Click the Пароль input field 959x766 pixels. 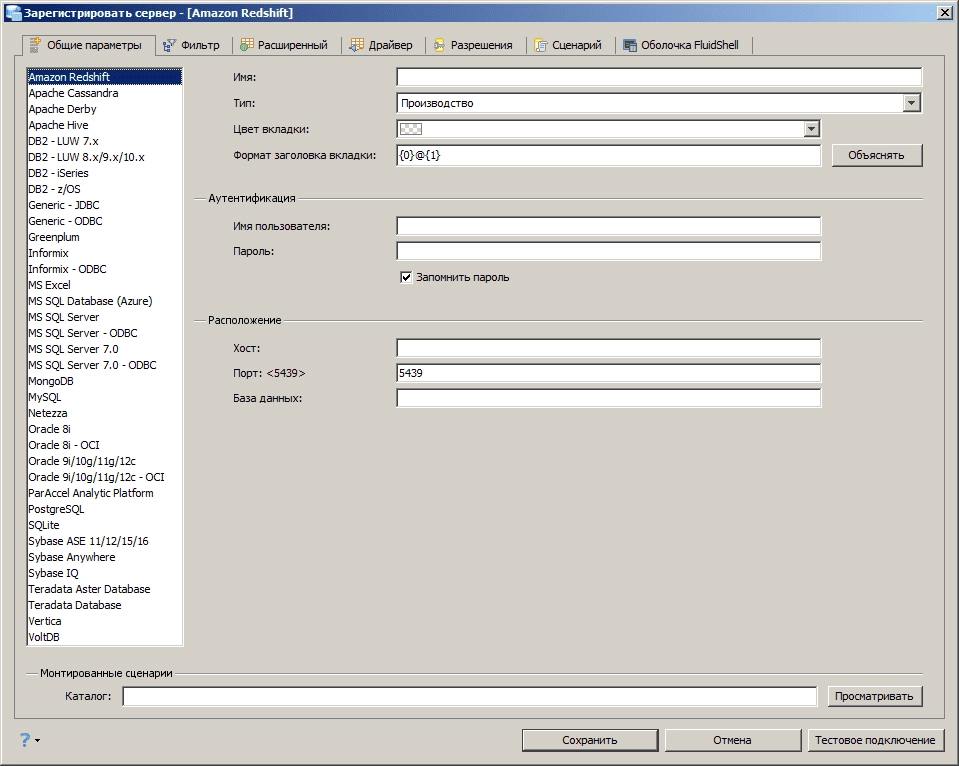609,251
